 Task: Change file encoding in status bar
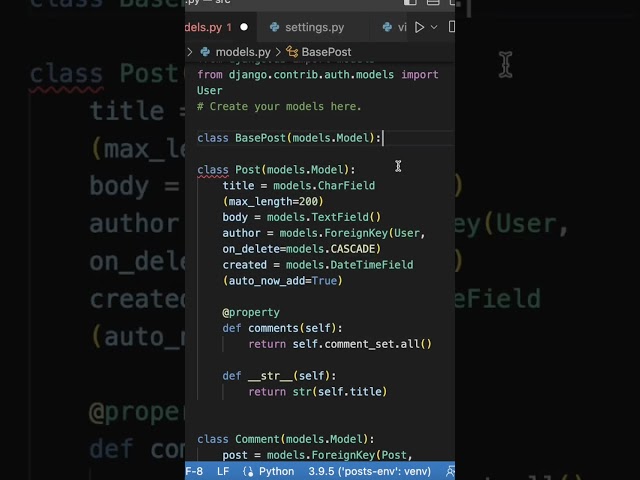click(x=194, y=471)
